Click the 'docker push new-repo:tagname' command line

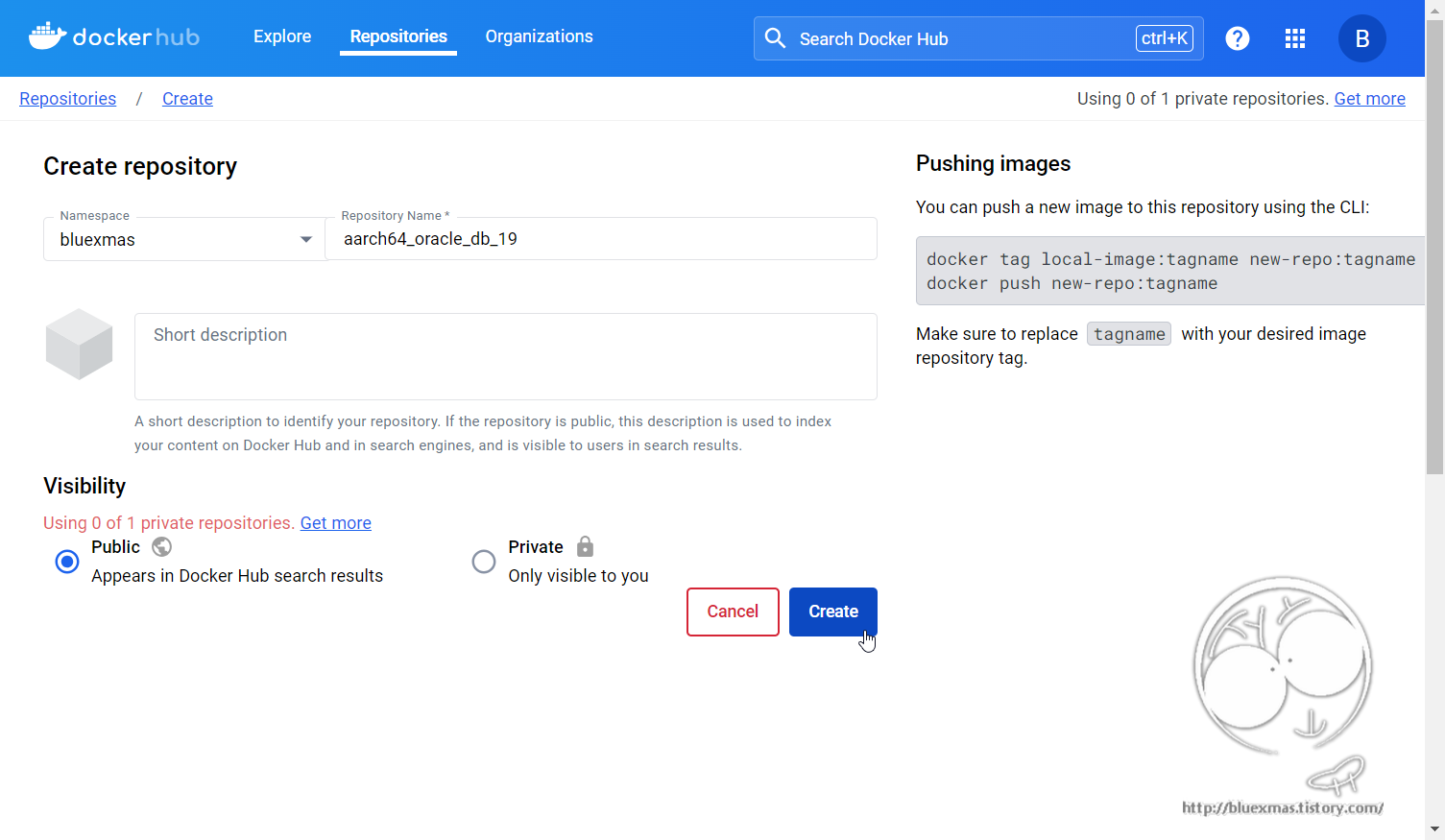tap(1072, 283)
